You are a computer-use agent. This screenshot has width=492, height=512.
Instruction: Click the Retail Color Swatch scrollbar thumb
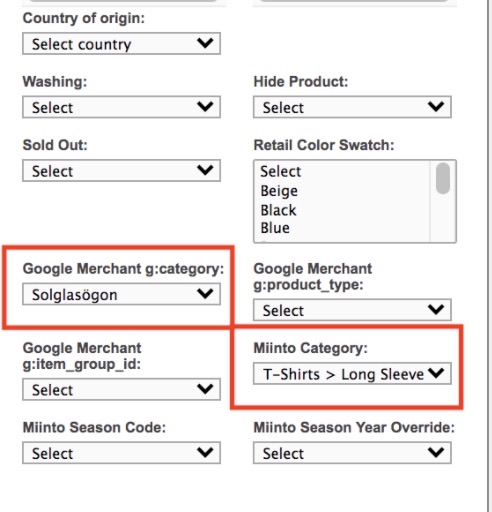point(443,178)
